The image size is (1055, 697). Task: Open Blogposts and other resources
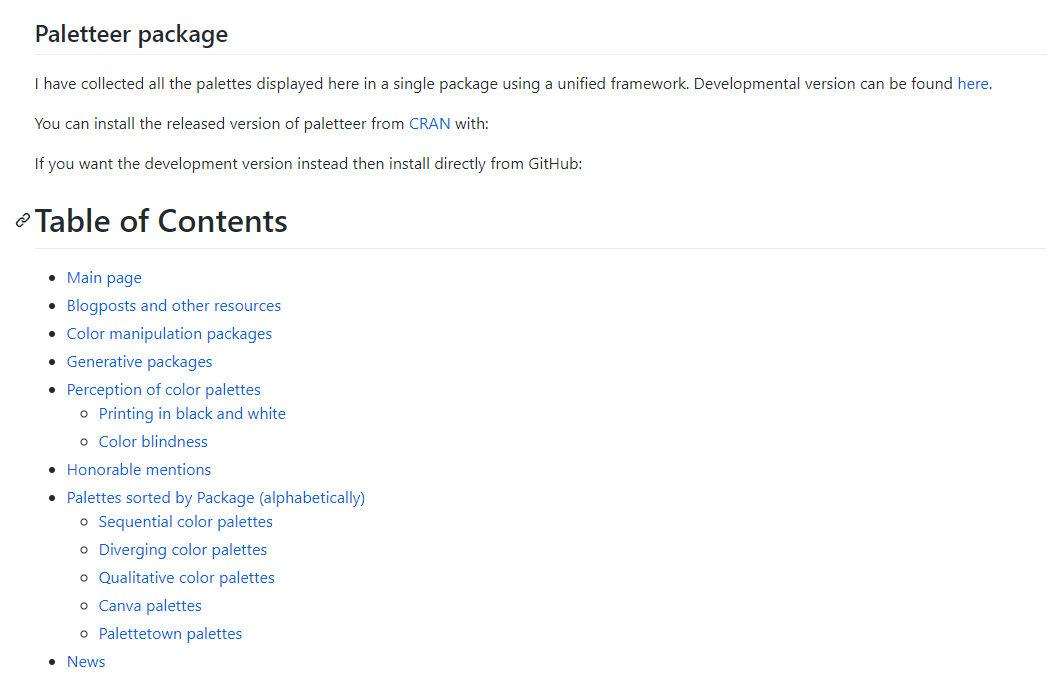pos(174,306)
